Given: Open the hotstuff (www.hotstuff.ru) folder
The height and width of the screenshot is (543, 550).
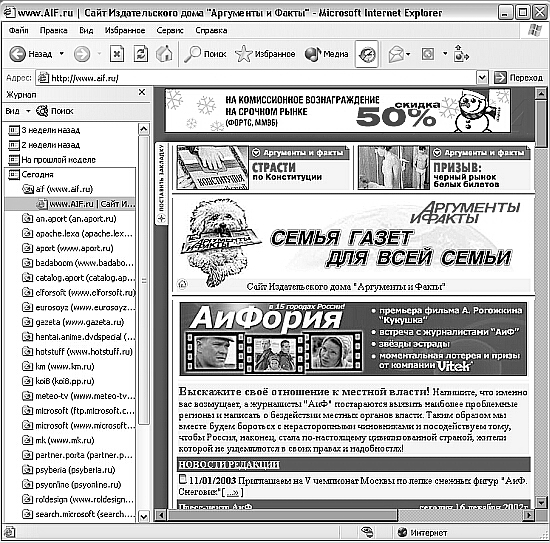Looking at the screenshot, I should 77,351.
